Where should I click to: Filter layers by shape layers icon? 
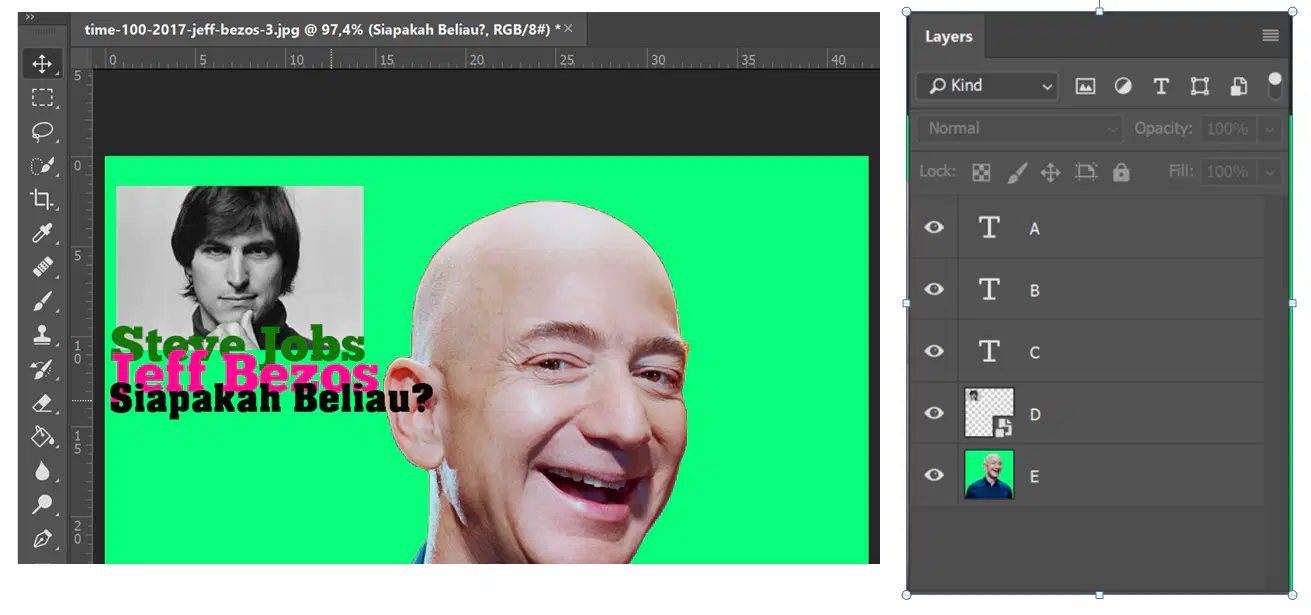[x=1200, y=86]
